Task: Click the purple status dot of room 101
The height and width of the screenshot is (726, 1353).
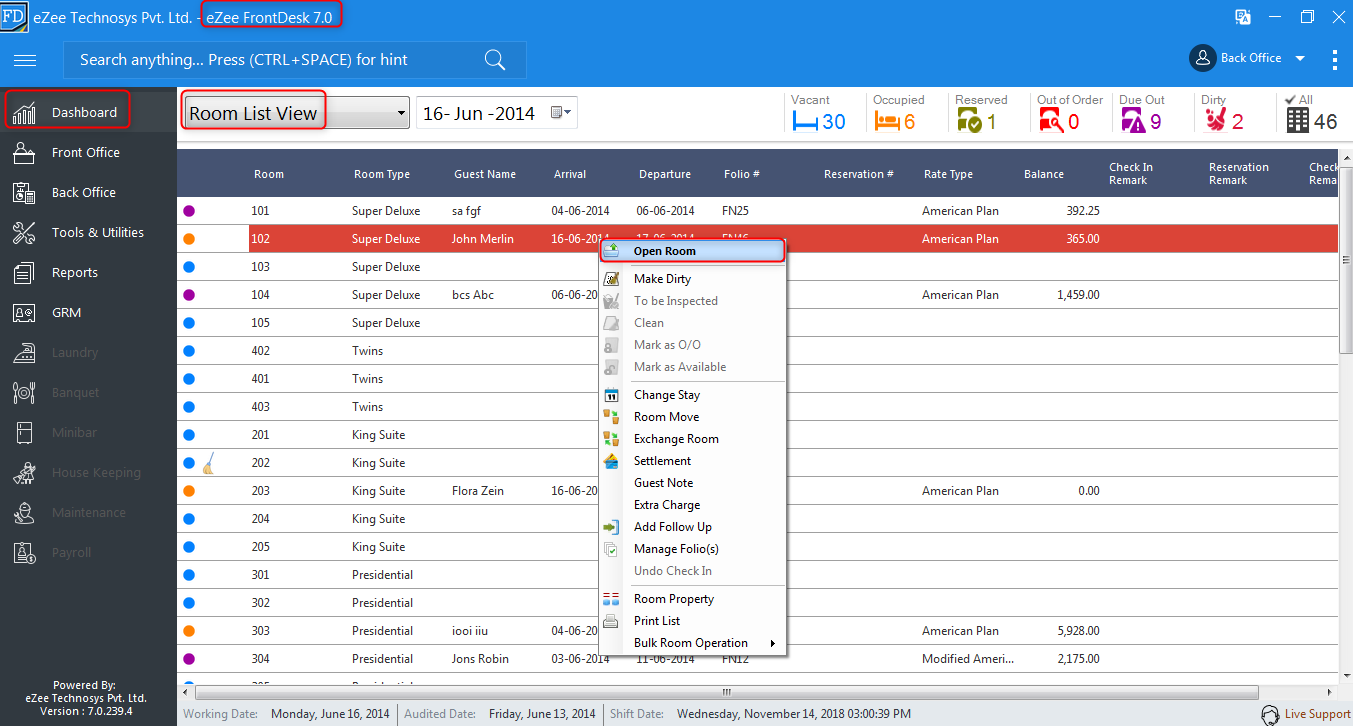Action: (189, 211)
